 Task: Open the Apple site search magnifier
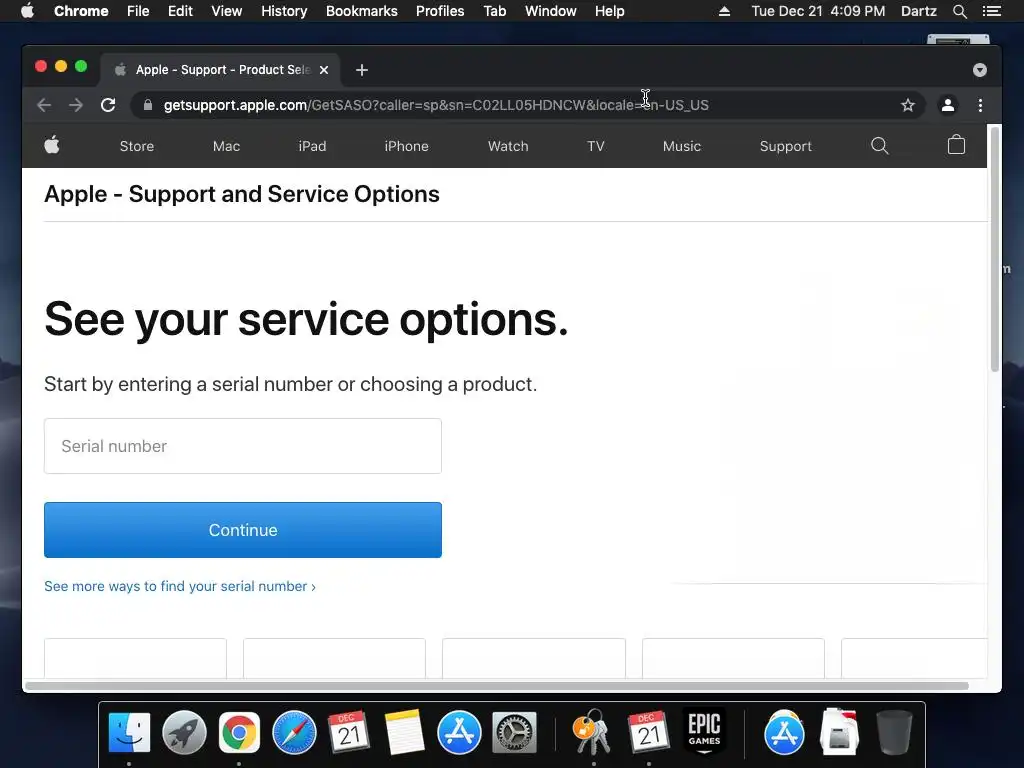(x=880, y=146)
